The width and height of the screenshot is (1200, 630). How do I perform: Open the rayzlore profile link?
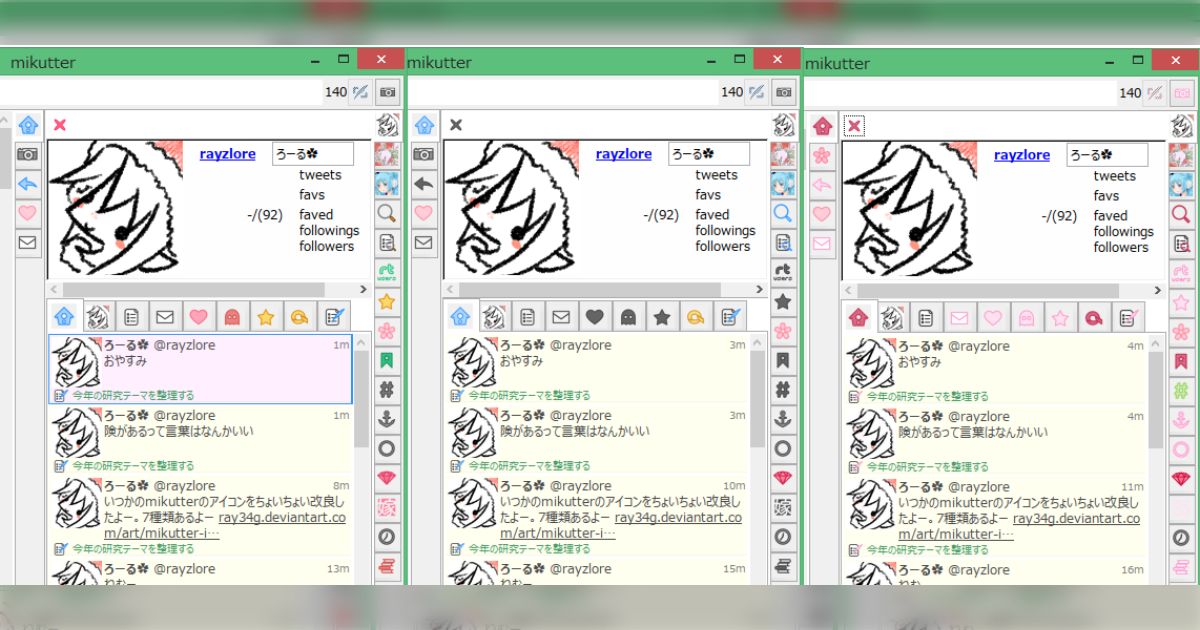227,153
